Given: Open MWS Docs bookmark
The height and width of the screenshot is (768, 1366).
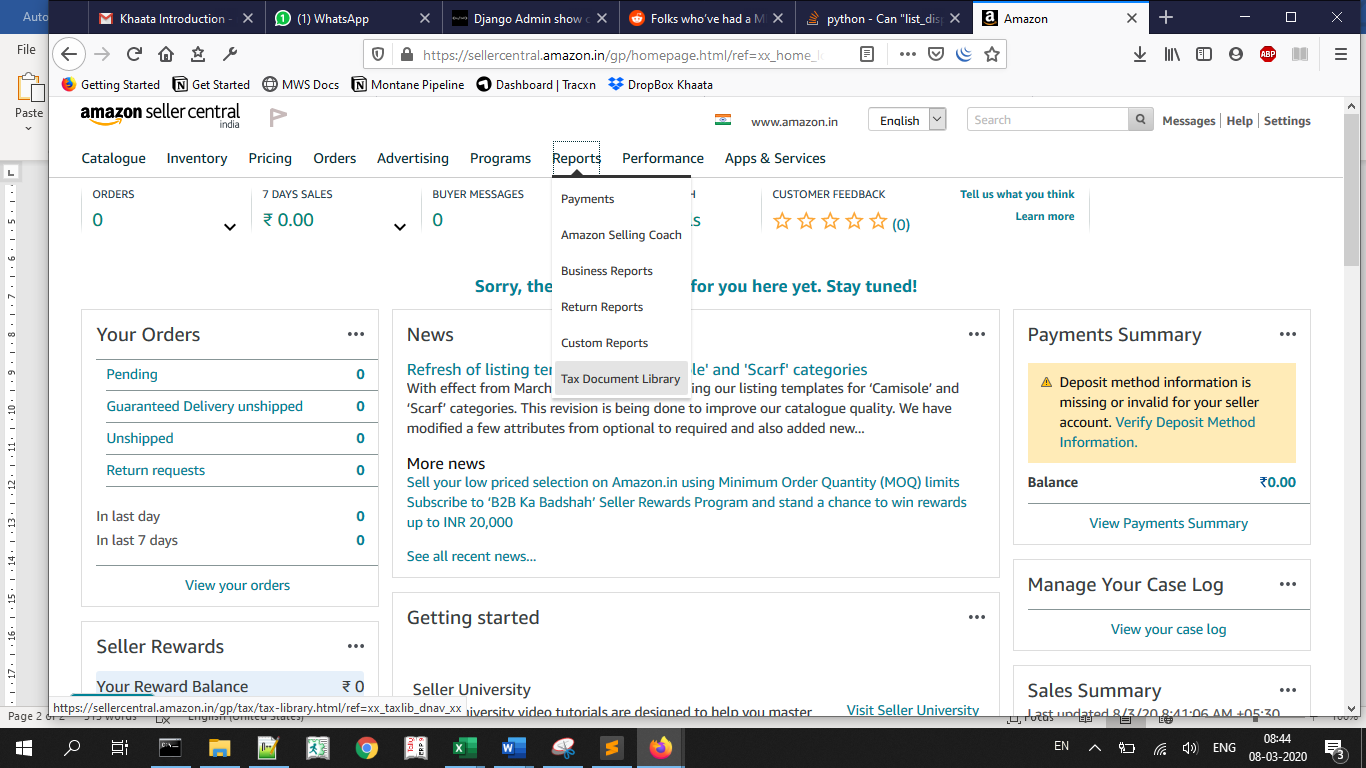Looking at the screenshot, I should 300,85.
